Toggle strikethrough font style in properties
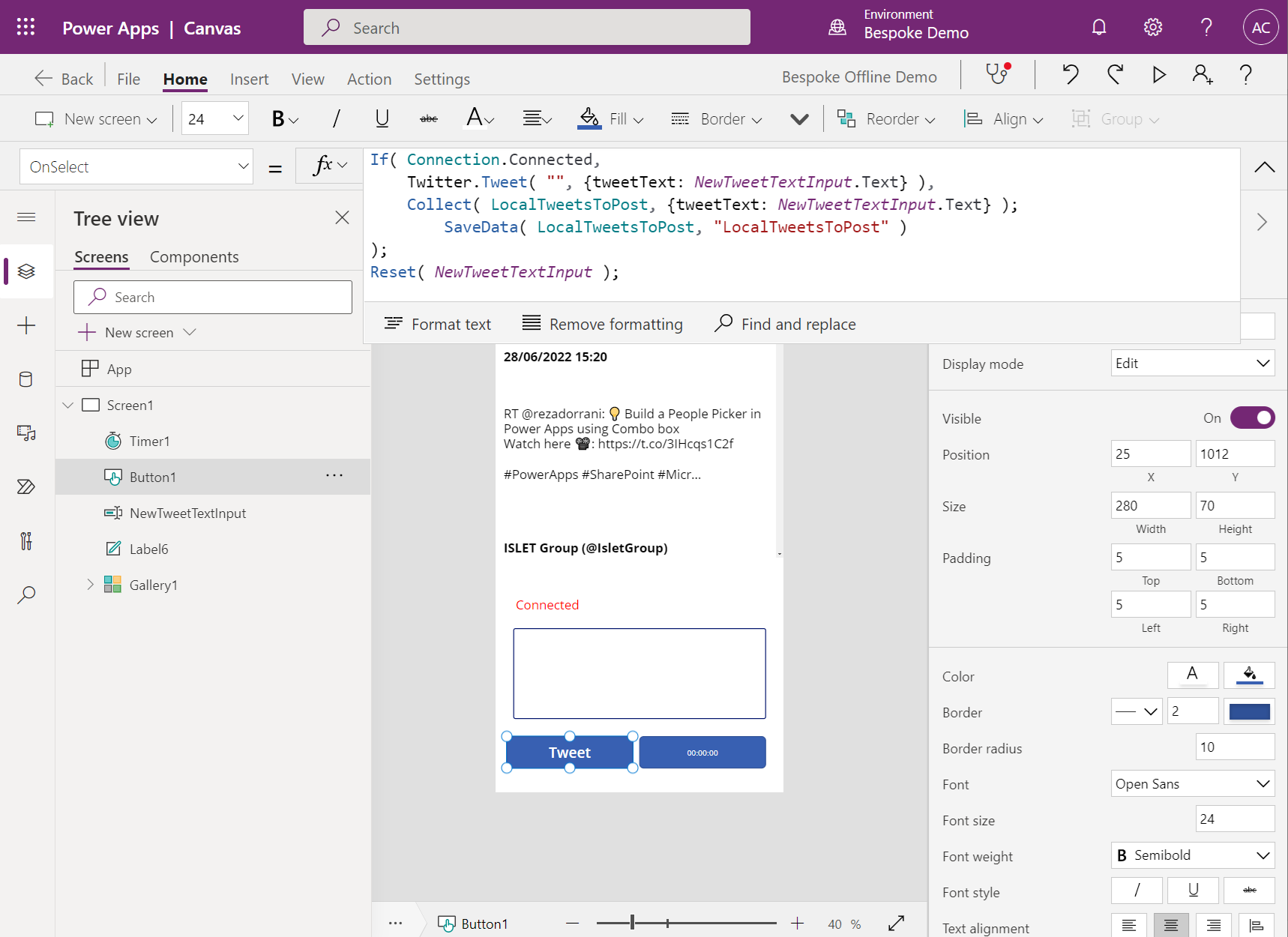The height and width of the screenshot is (937, 1288). tap(1250, 891)
